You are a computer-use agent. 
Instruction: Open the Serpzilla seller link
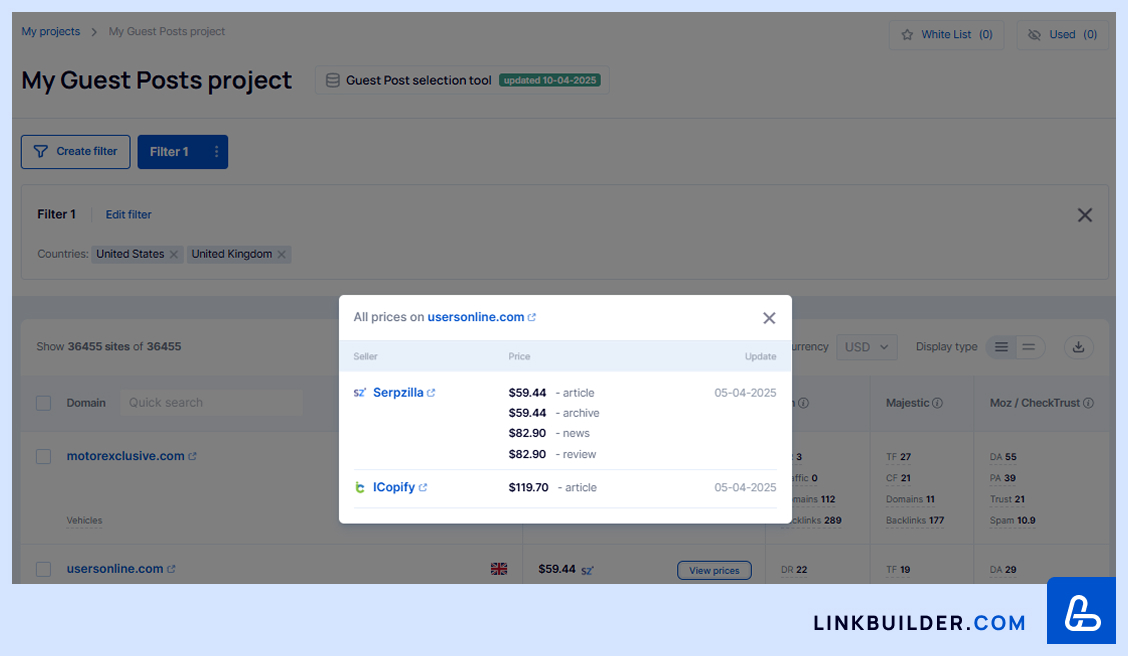(398, 393)
